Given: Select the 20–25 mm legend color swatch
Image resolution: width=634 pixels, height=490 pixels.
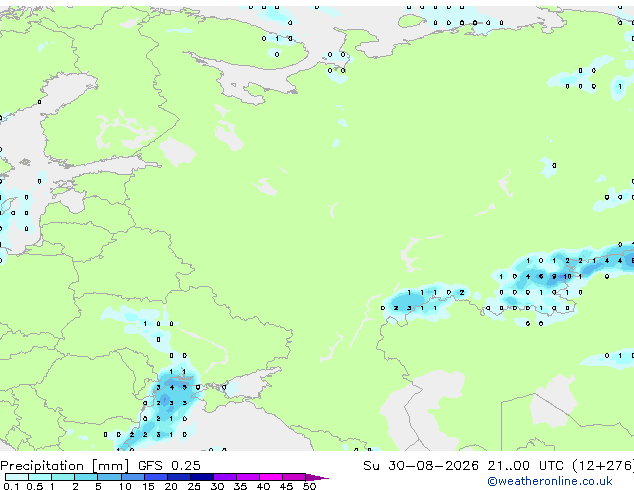Looking at the screenshot, I should [x=178, y=477].
